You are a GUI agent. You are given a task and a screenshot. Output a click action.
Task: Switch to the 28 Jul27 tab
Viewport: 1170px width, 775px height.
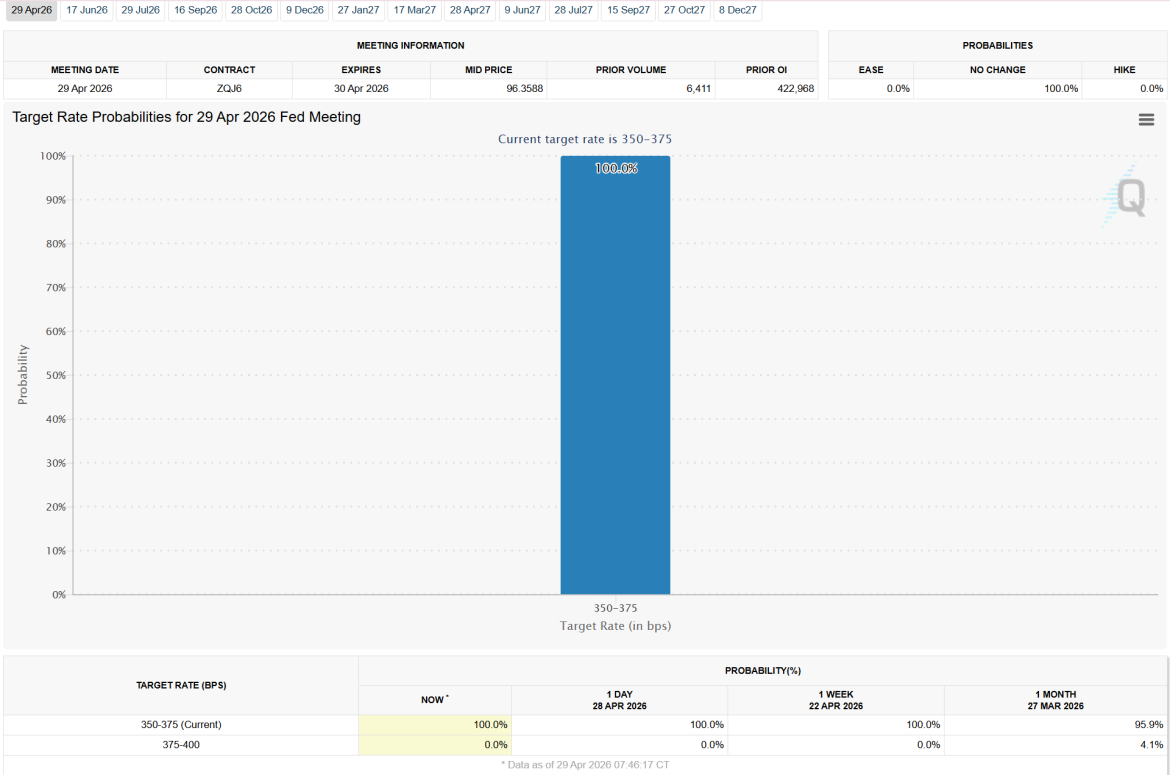coord(574,10)
